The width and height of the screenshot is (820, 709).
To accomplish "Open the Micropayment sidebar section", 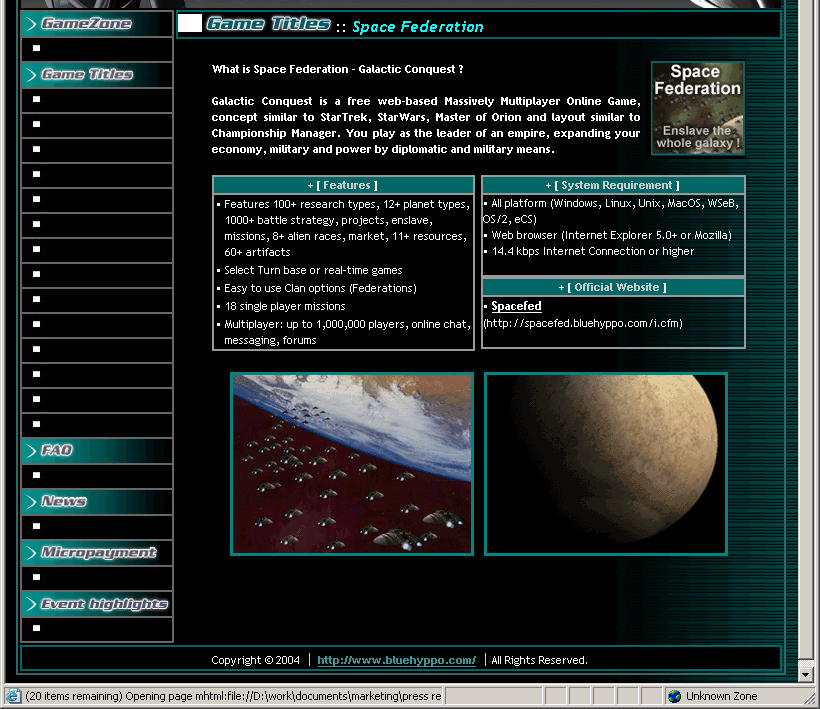I will (x=98, y=553).
